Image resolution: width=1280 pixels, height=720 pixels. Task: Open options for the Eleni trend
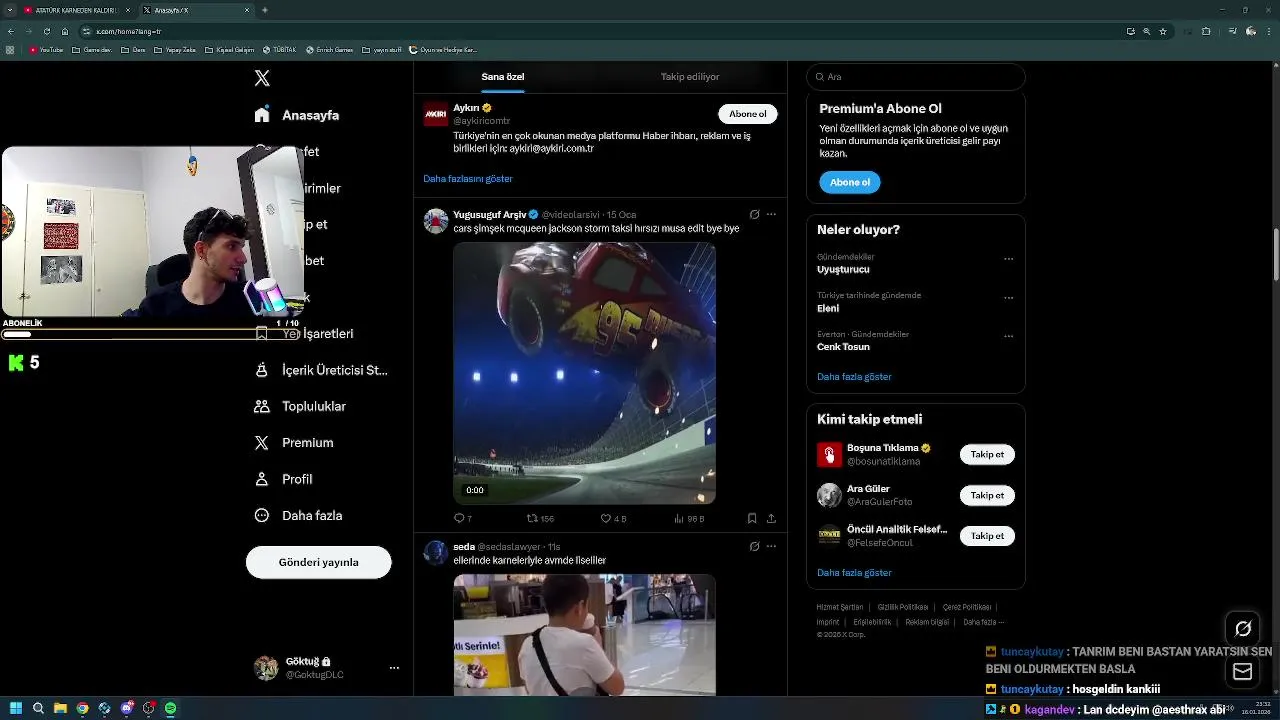(x=1008, y=298)
